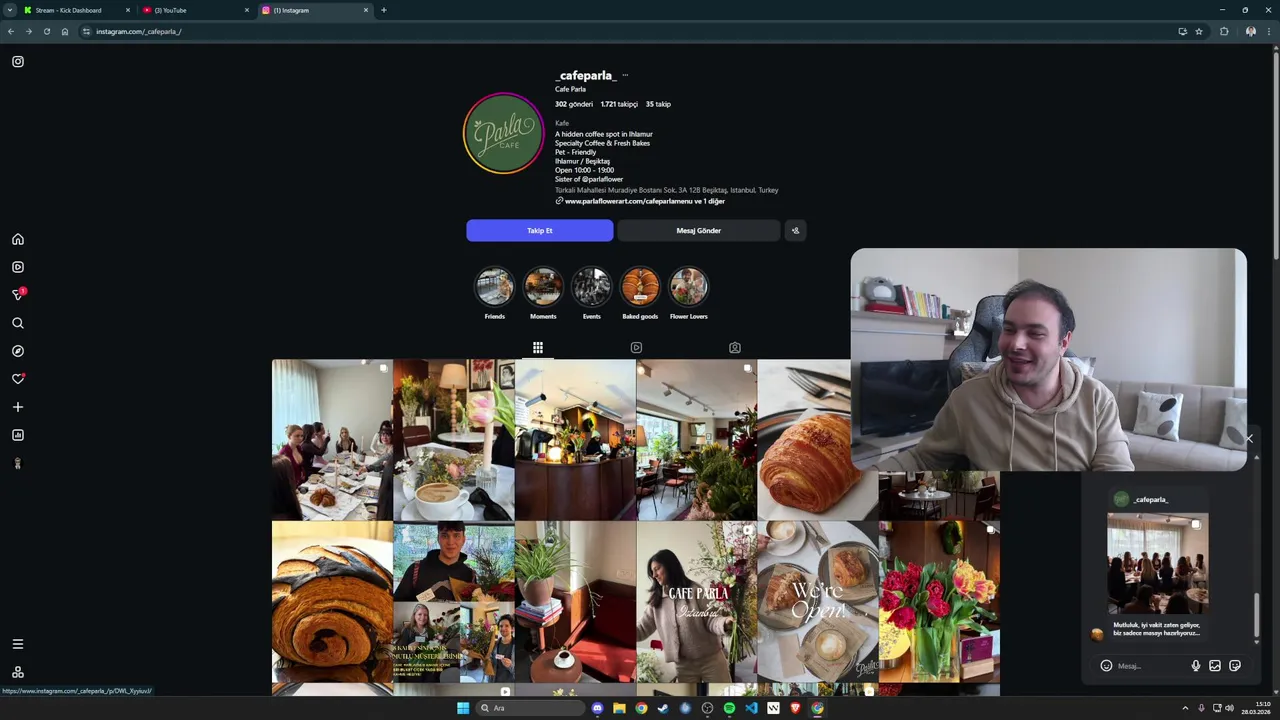Open own profile avatar in sidebar
The height and width of the screenshot is (720, 1280).
pos(18,463)
